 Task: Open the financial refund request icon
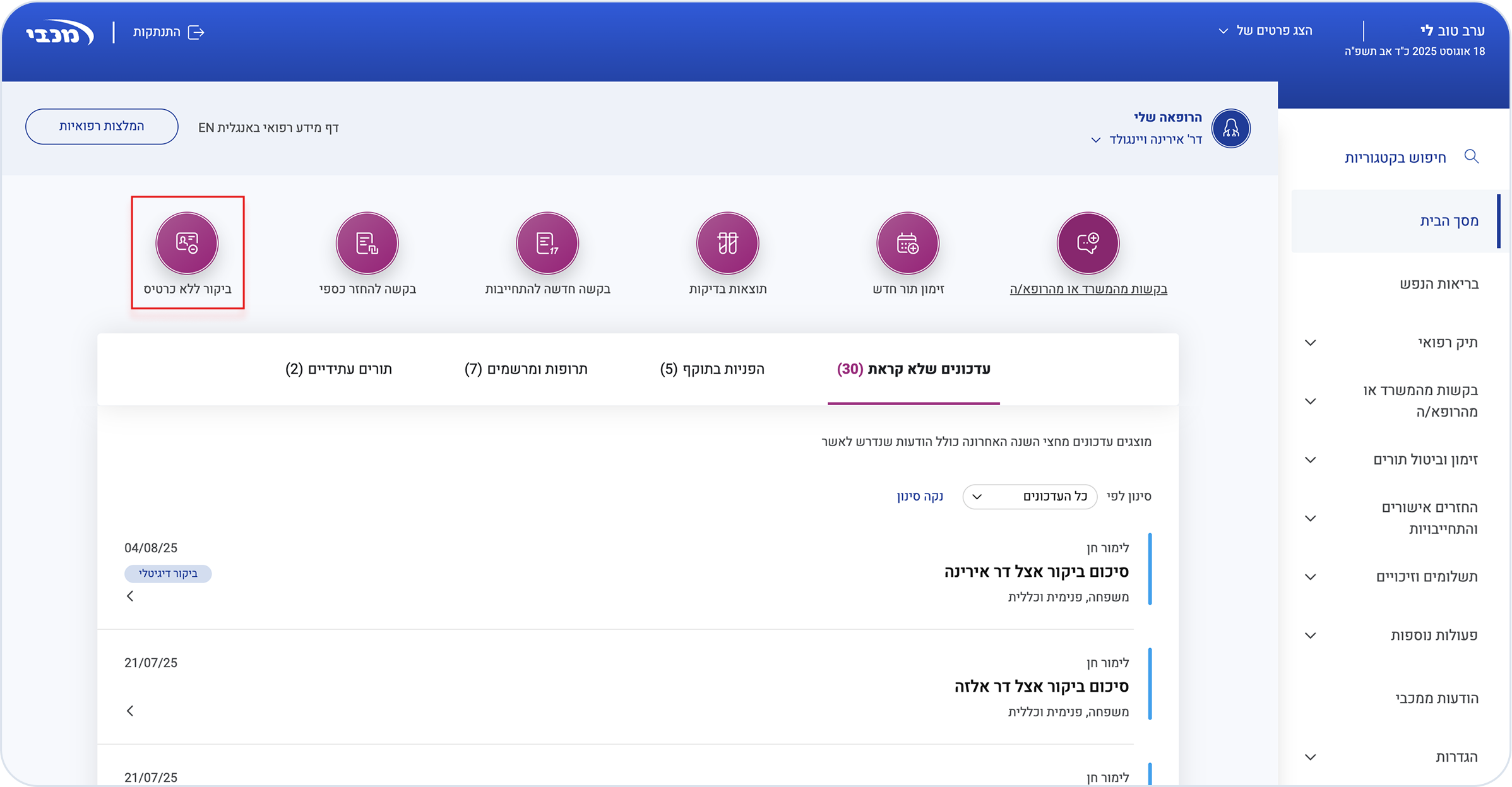(x=367, y=243)
